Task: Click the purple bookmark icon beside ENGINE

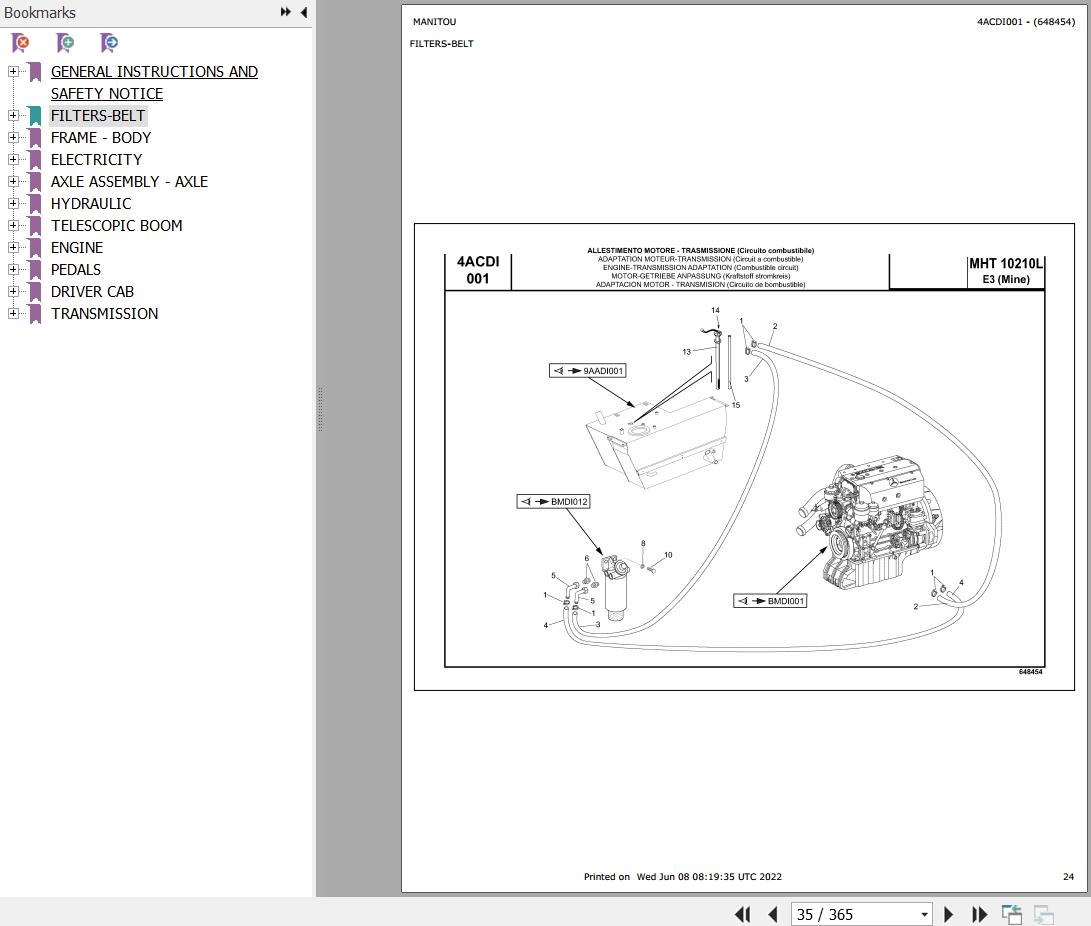Action: point(35,248)
